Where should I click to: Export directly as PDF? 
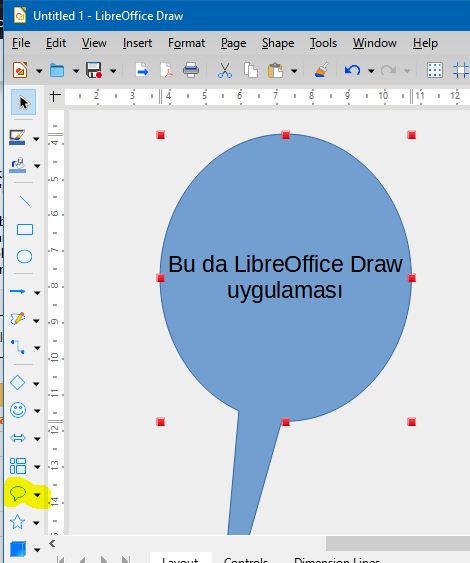pyautogui.click(x=166, y=70)
